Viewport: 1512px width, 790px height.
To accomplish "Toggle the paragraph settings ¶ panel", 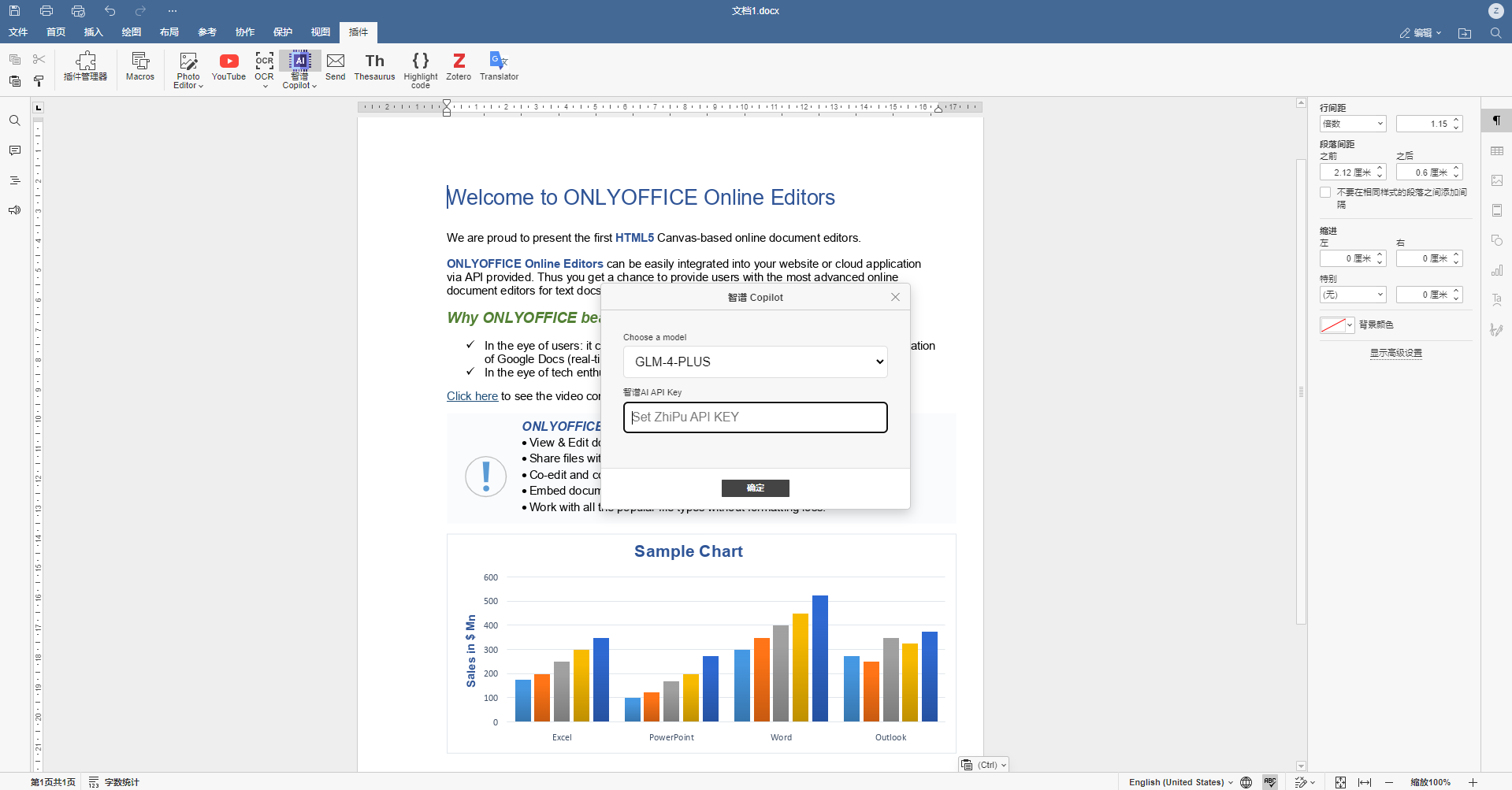I will point(1497,121).
